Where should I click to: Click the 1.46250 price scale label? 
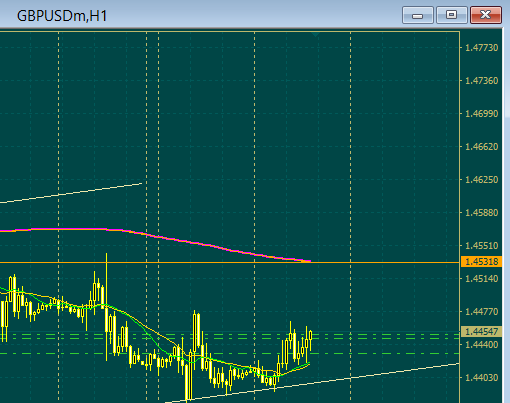tap(481, 180)
